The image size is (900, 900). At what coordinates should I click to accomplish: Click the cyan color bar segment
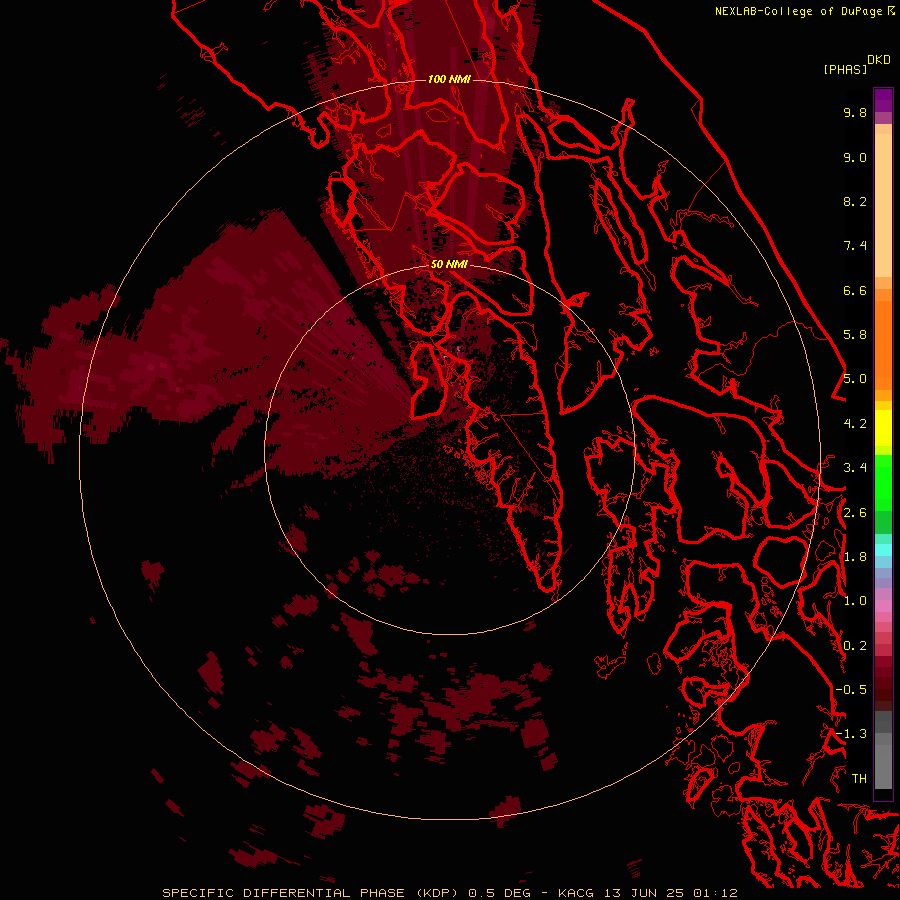click(883, 550)
